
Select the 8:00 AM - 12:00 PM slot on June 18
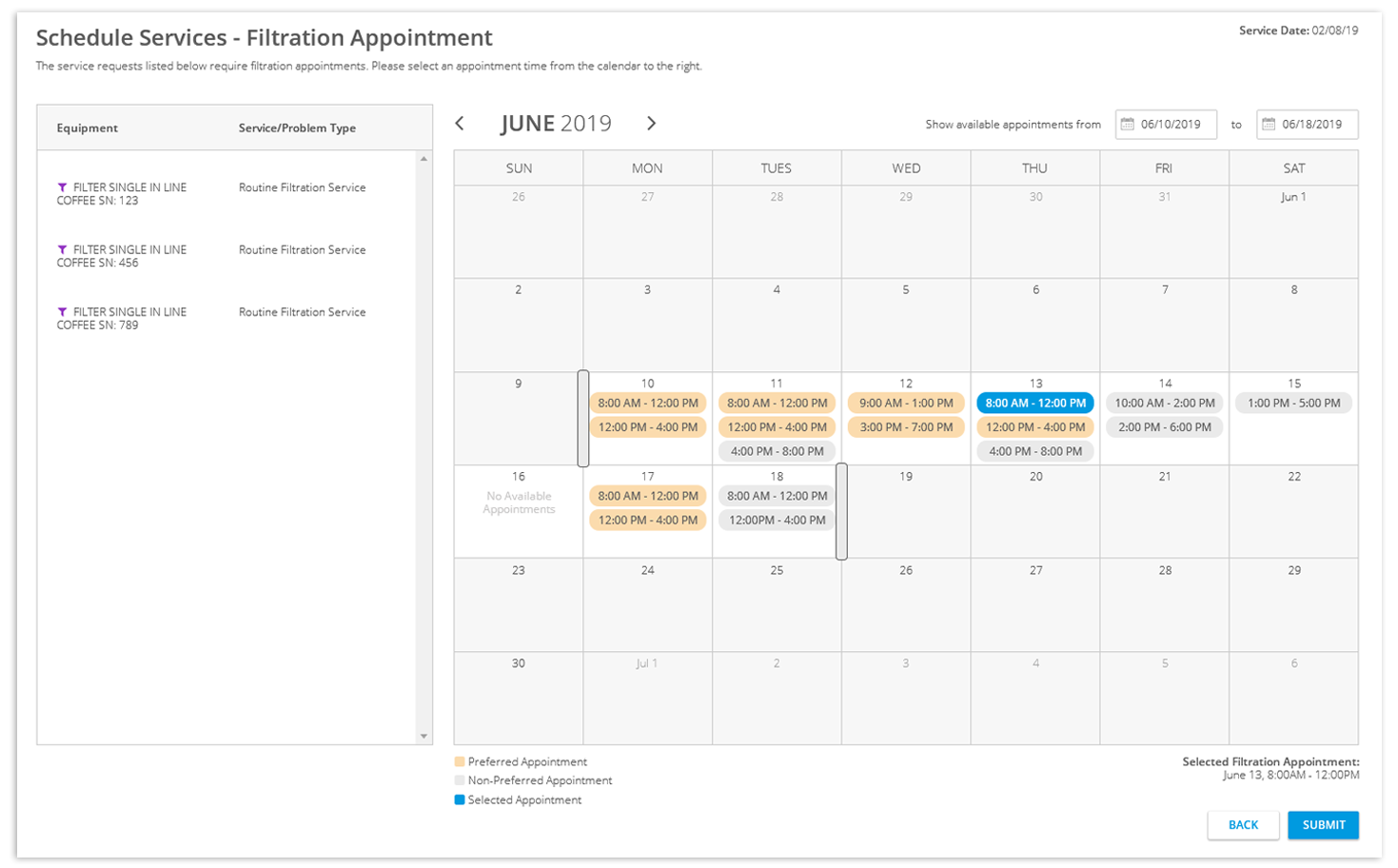(777, 496)
